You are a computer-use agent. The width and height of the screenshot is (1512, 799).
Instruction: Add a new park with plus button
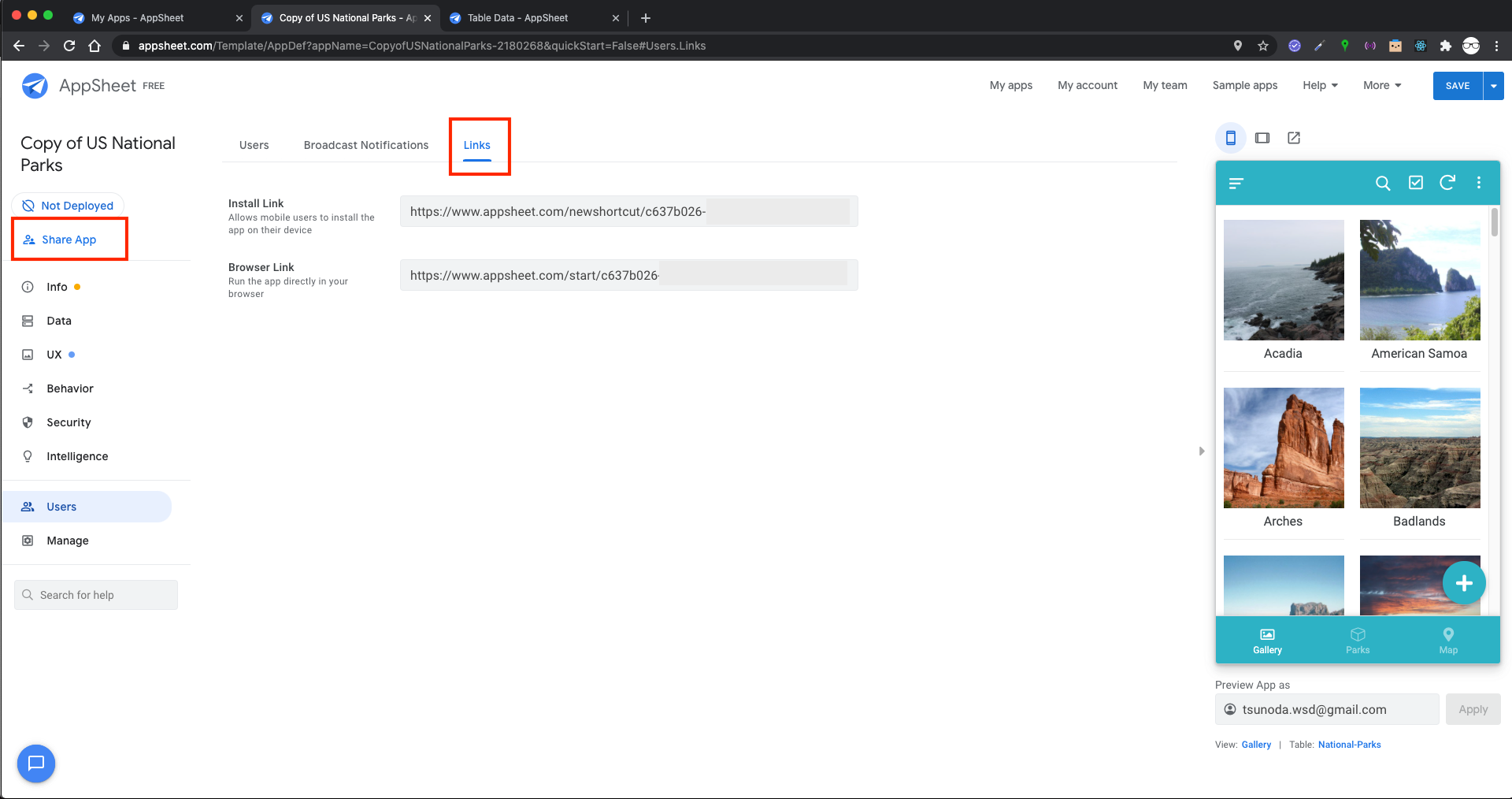[1464, 583]
